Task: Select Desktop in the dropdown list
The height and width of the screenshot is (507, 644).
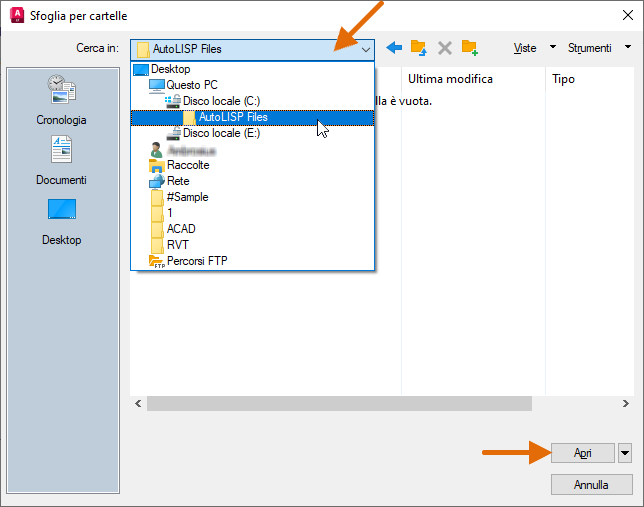Action: [x=253, y=69]
